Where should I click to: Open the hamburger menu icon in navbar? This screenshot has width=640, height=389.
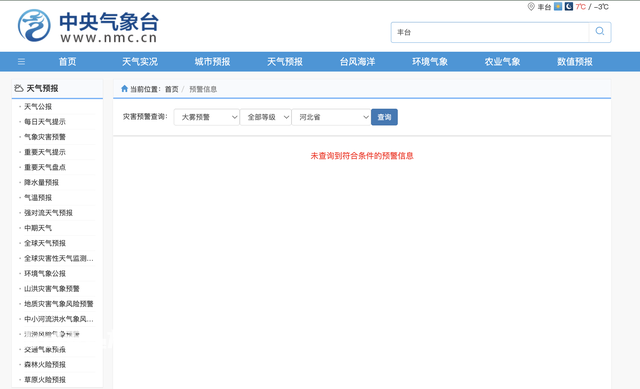click(x=21, y=62)
